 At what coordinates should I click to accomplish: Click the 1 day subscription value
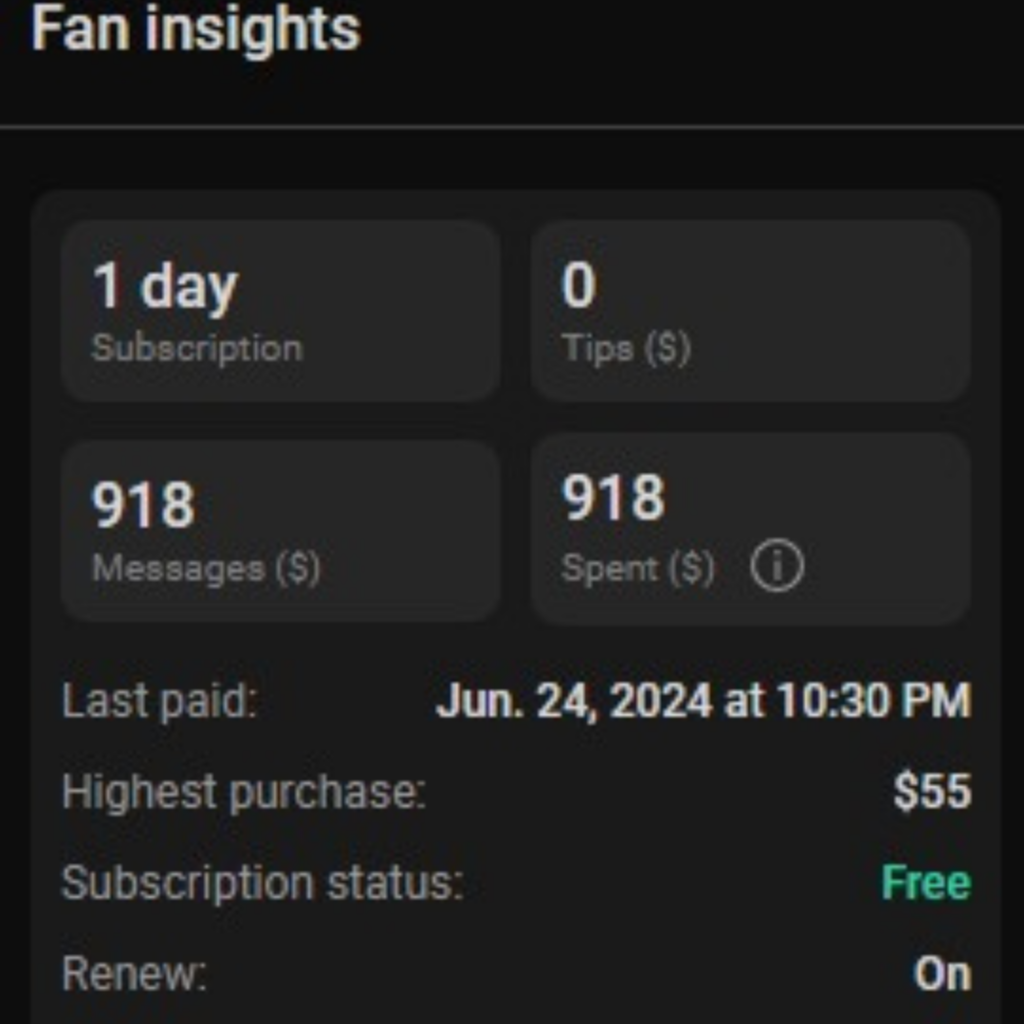tap(165, 287)
